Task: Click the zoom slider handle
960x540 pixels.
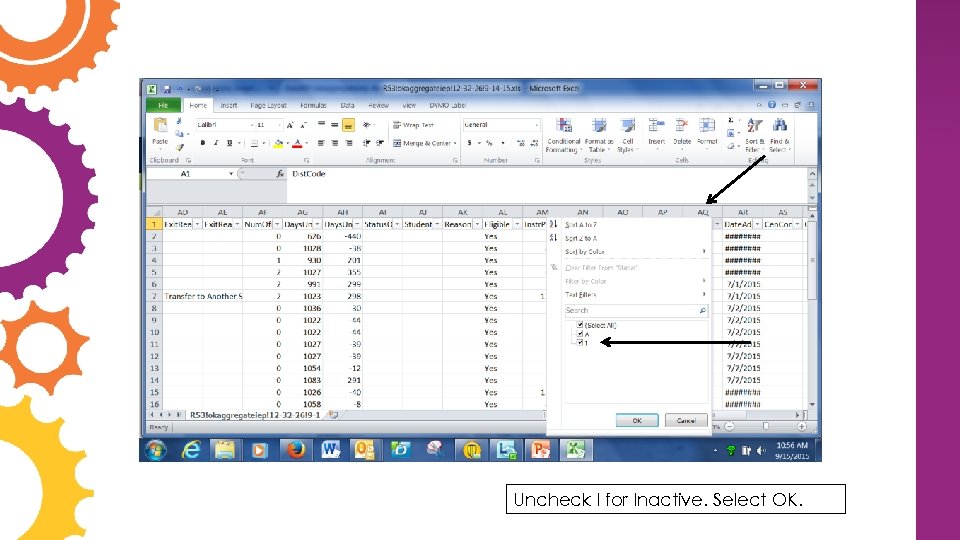Action: pos(765,426)
